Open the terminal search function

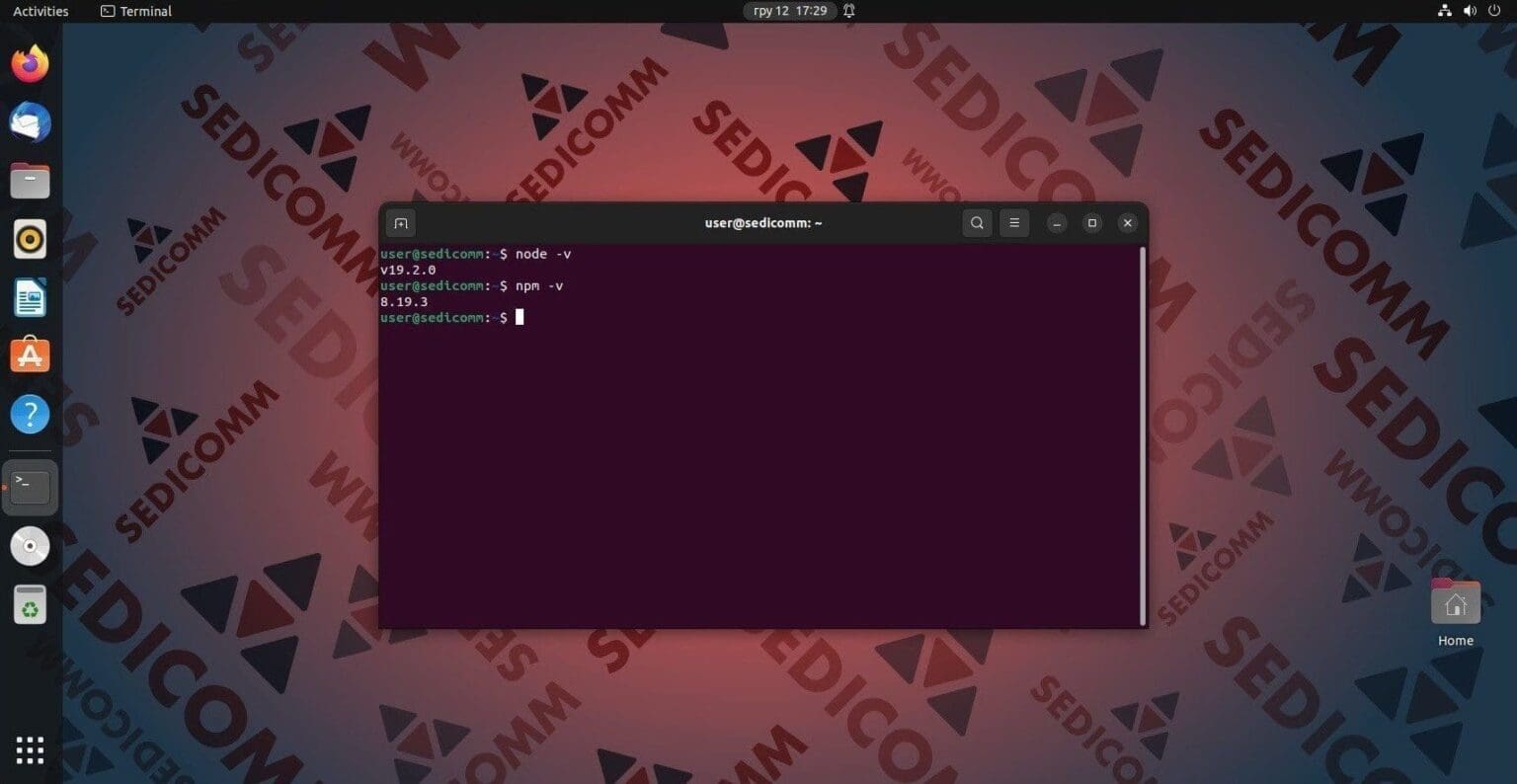[976, 222]
